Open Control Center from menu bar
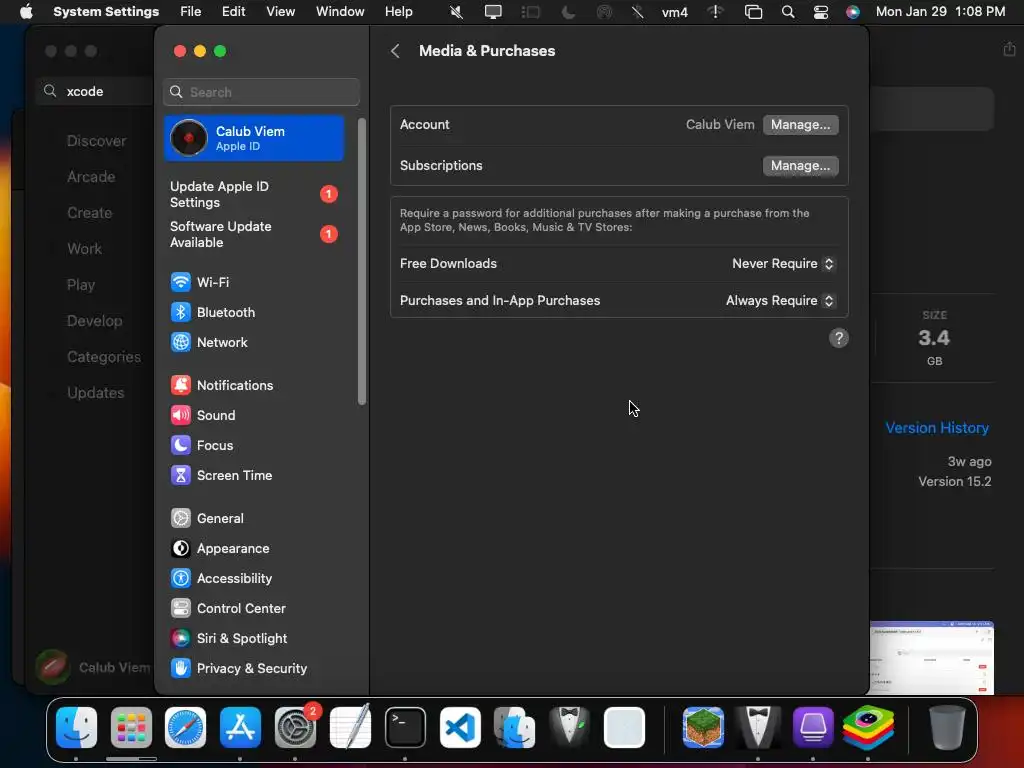 click(820, 12)
